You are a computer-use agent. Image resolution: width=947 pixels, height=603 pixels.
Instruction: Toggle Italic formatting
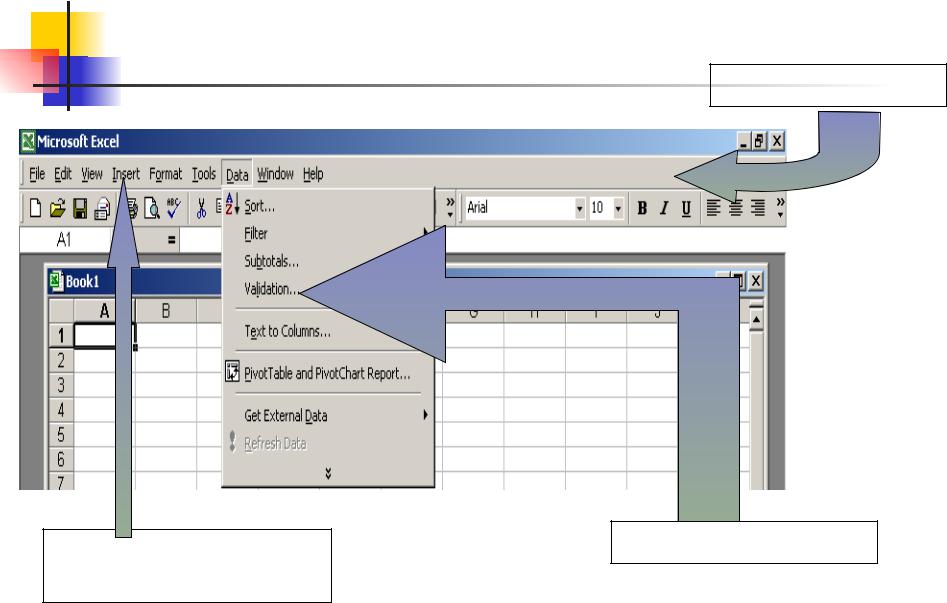click(x=664, y=208)
